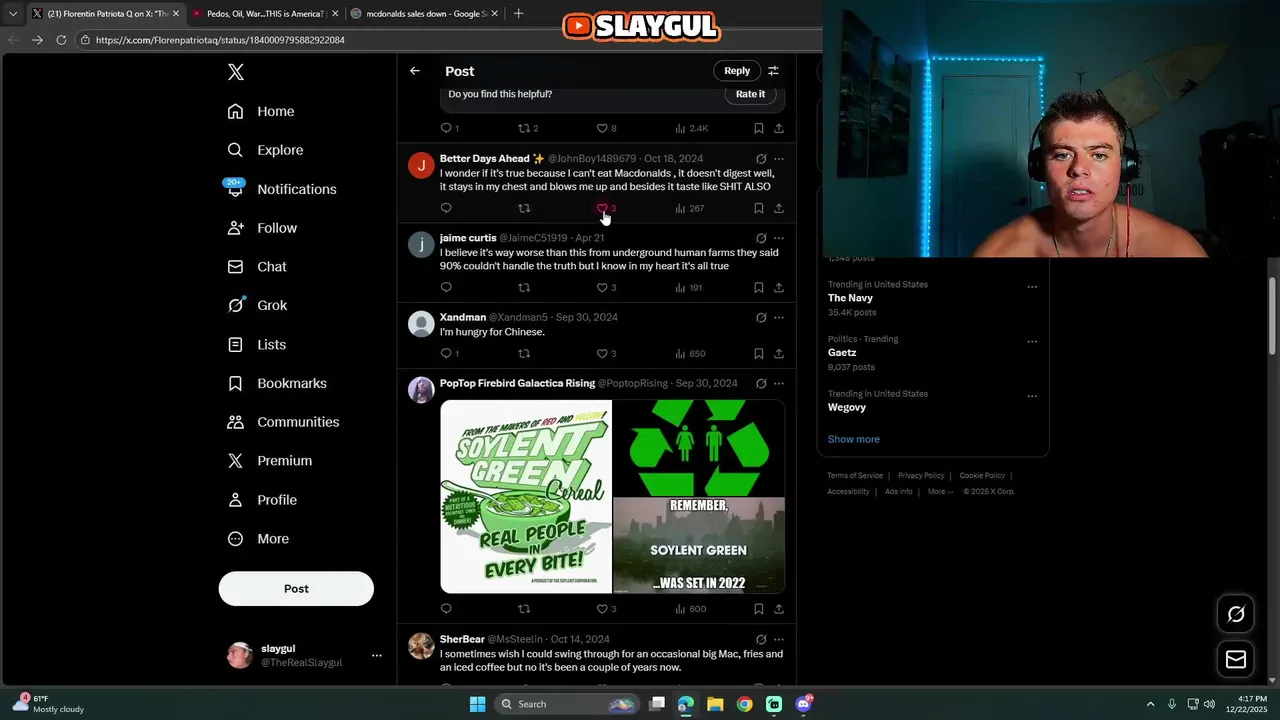1280x720 pixels.
Task: Open slaygul account options menu
Action: pos(376,656)
